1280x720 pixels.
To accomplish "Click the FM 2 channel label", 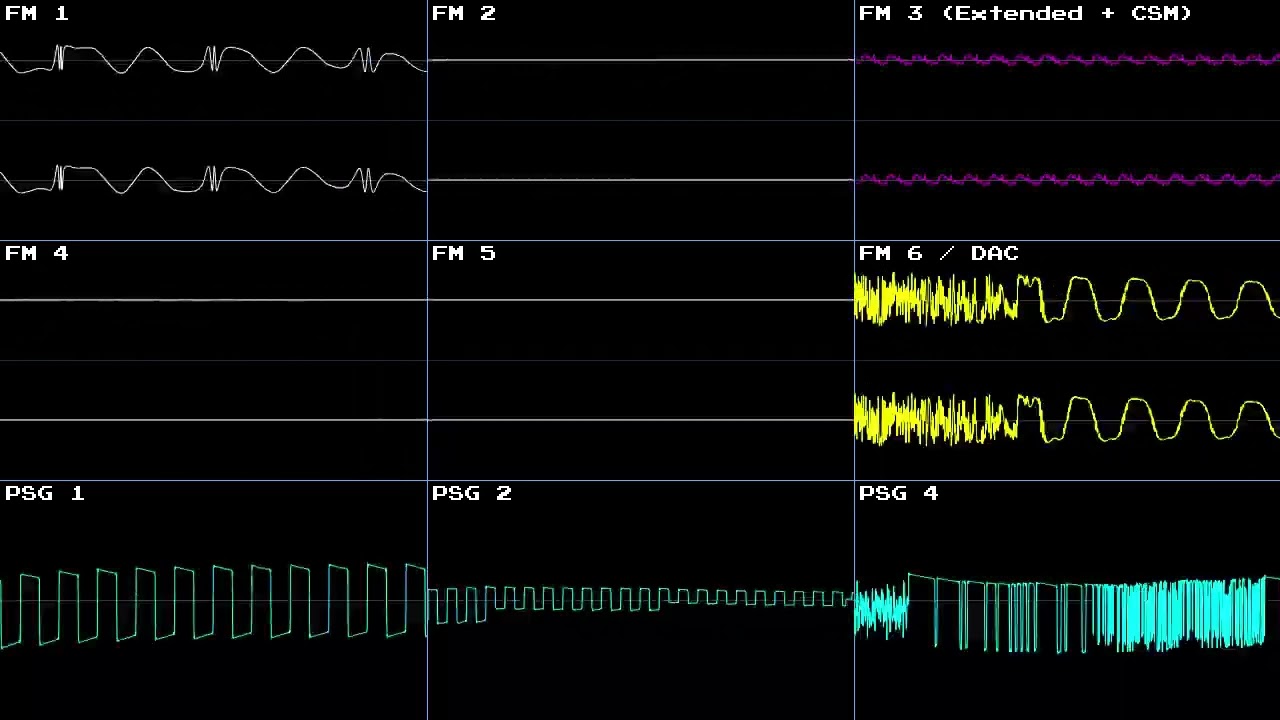I will (x=464, y=13).
